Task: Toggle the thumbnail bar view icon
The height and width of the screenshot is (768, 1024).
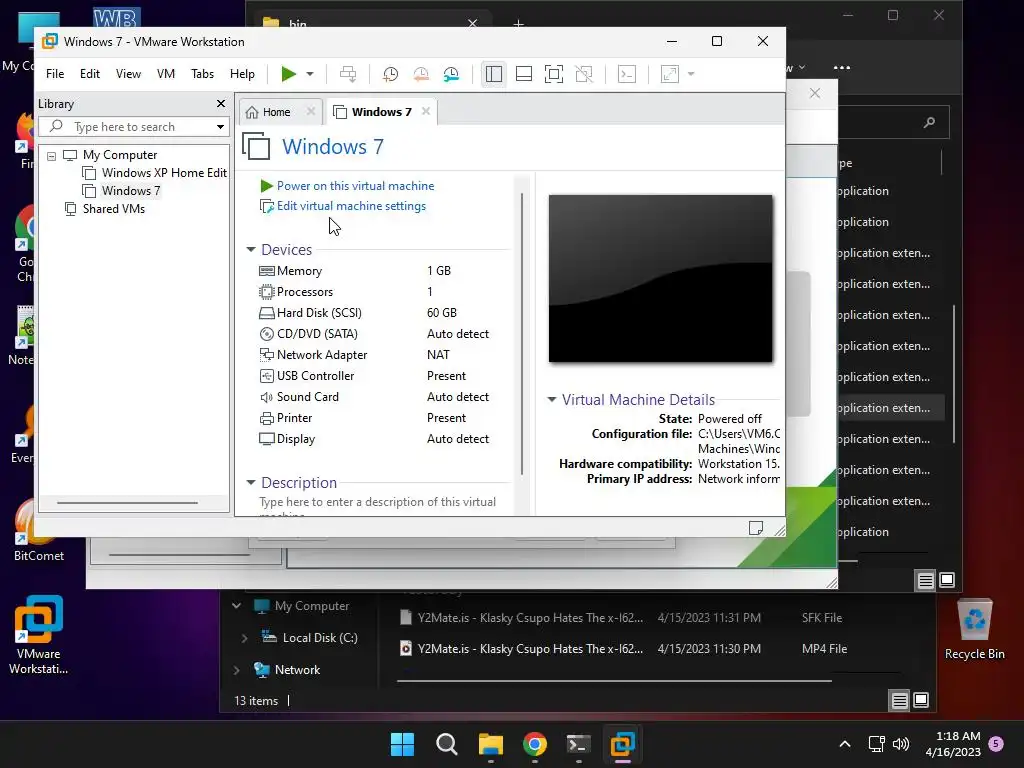Action: tap(524, 74)
